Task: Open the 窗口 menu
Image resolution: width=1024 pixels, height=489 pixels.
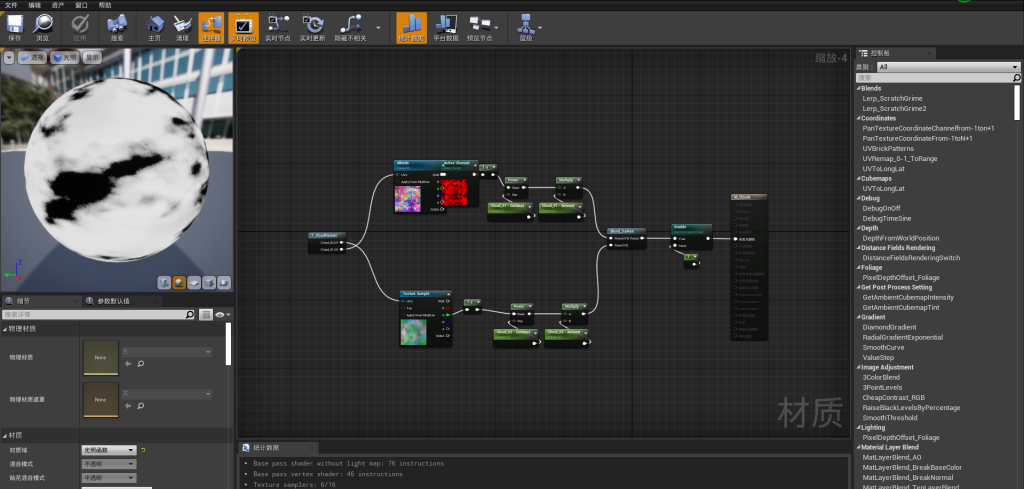Action: [x=82, y=5]
